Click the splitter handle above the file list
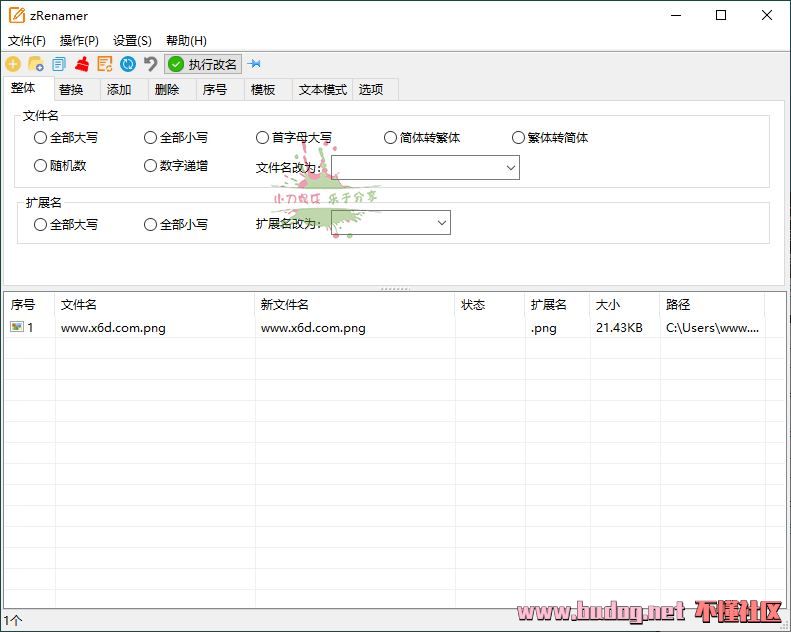Viewport: 791px width, 632px height. coord(395,288)
